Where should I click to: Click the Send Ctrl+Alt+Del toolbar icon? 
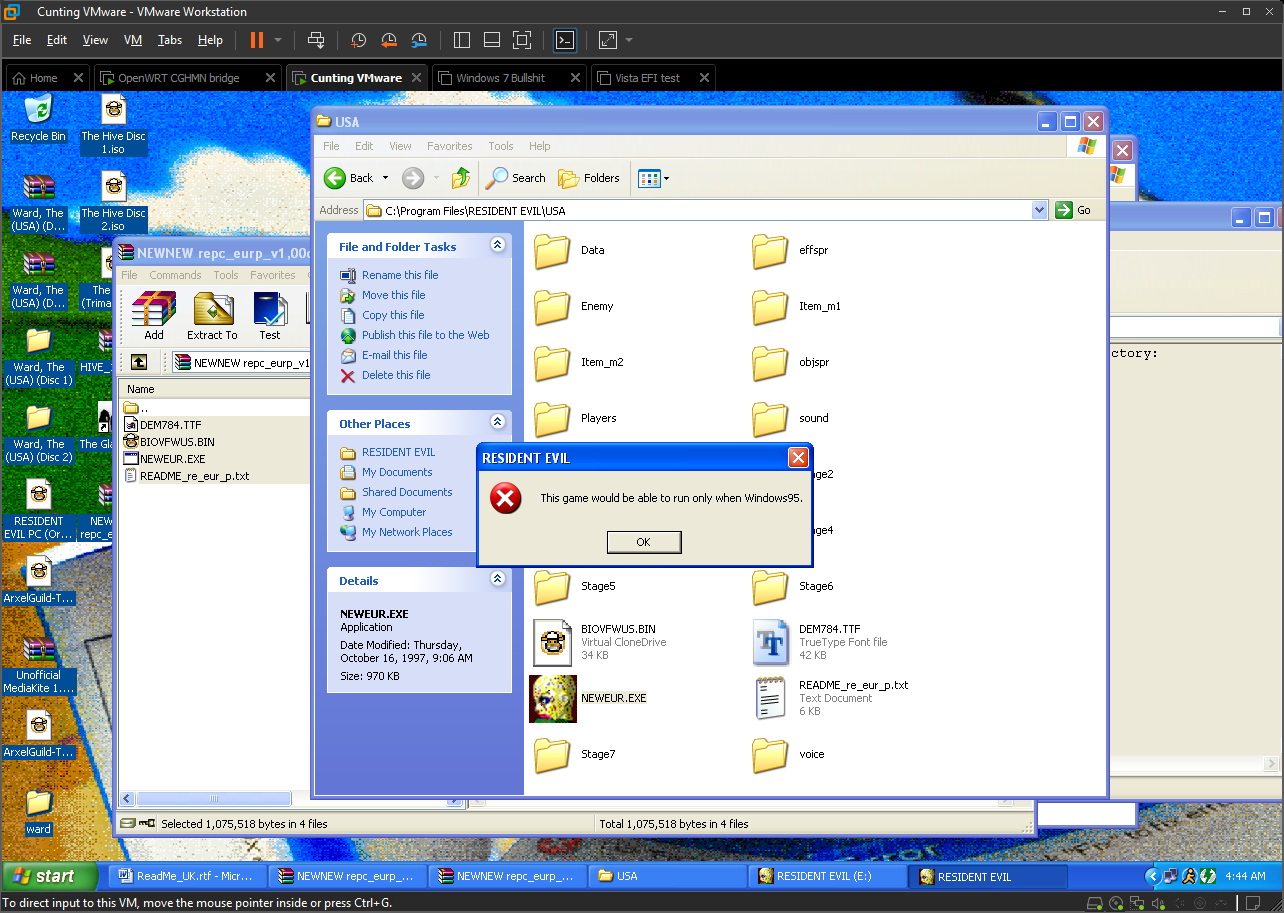coord(316,40)
